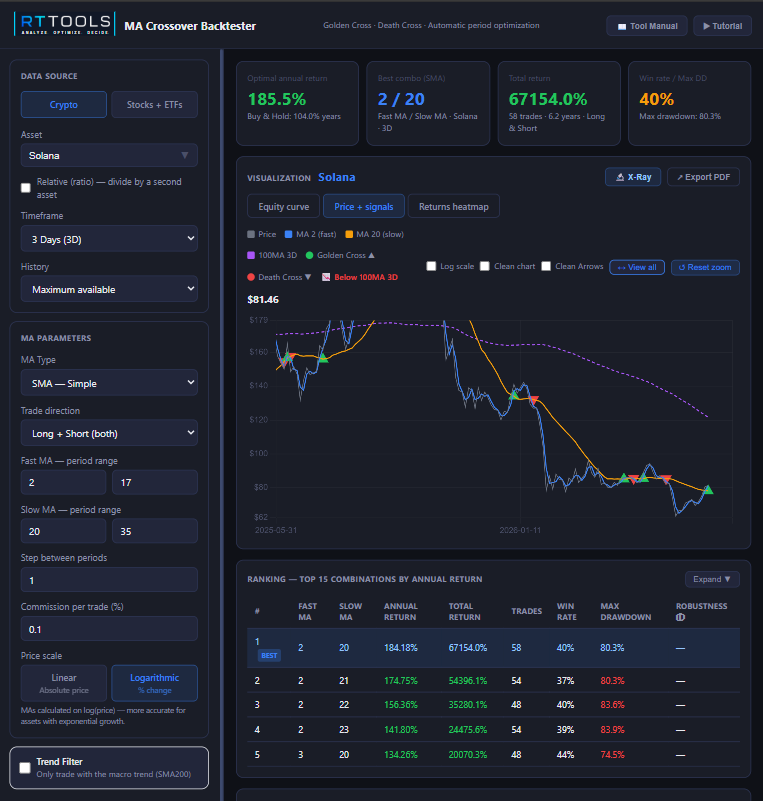The image size is (763, 801).
Task: Switch to the Price + signals tab
Action: pos(364,206)
